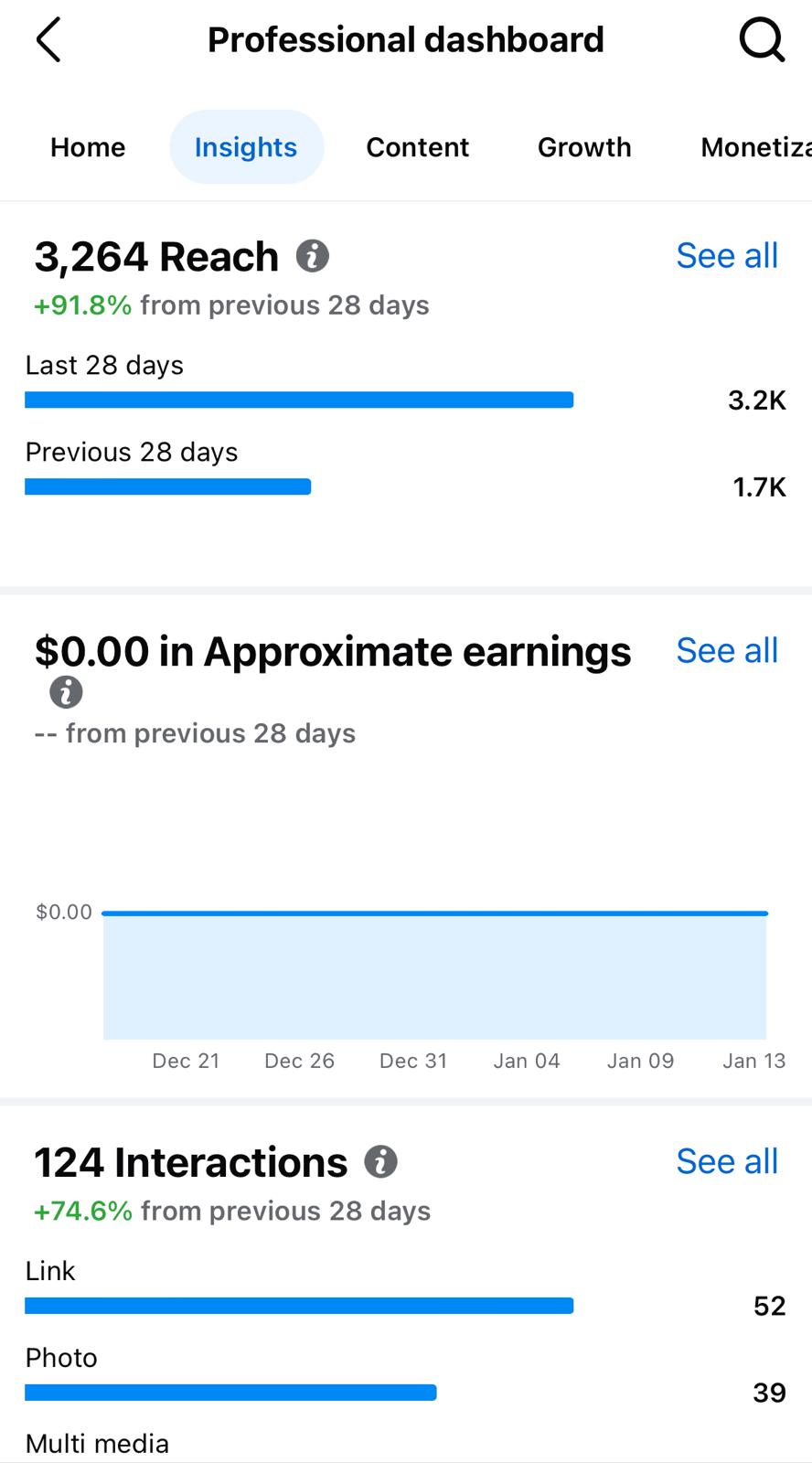Tap See all for Interactions
The height and width of the screenshot is (1463, 812).
tap(727, 1161)
